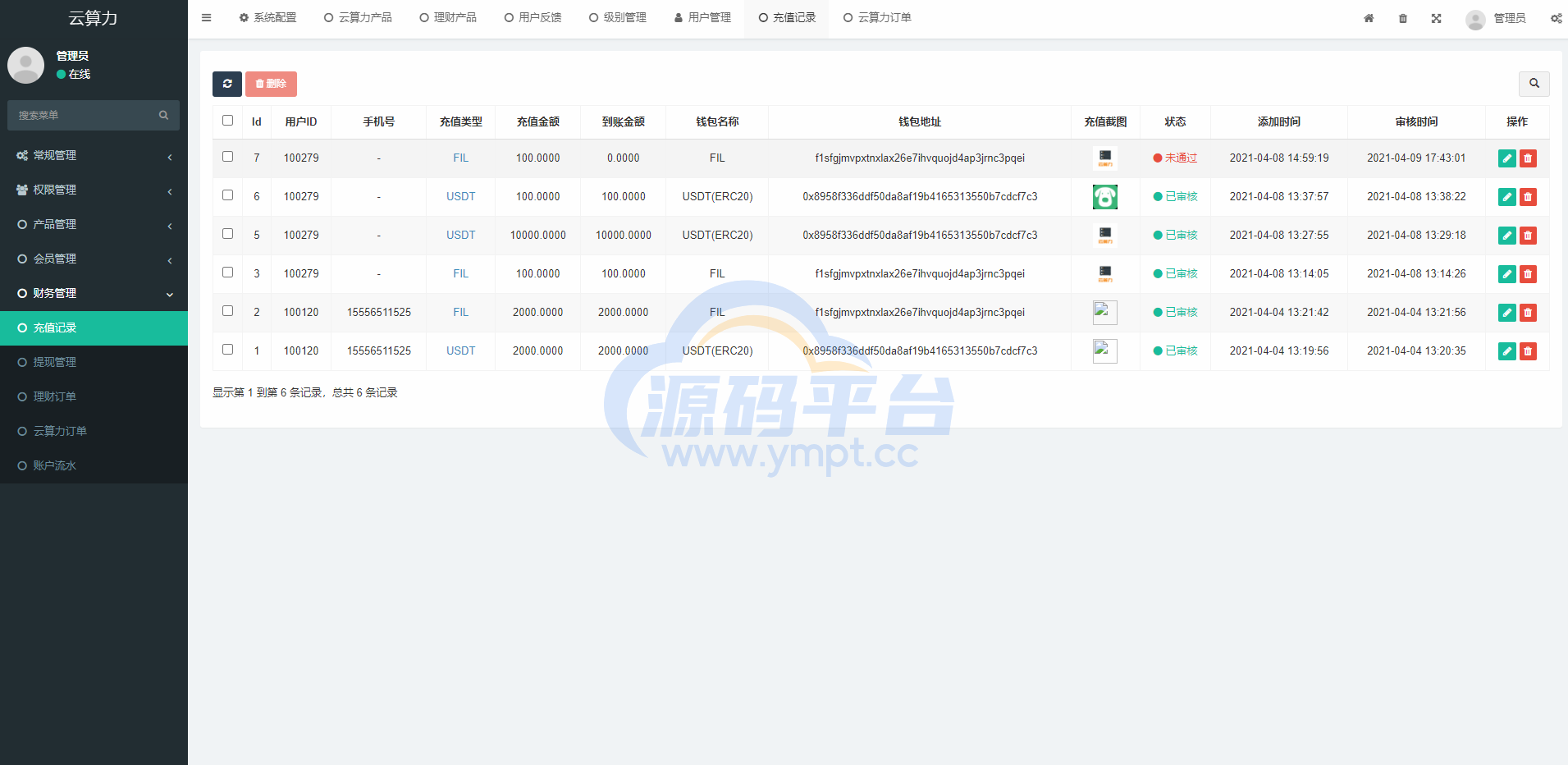This screenshot has width=1568, height=765.
Task: Open recharge screenshot thumbnail for Id 5
Action: [1105, 236]
